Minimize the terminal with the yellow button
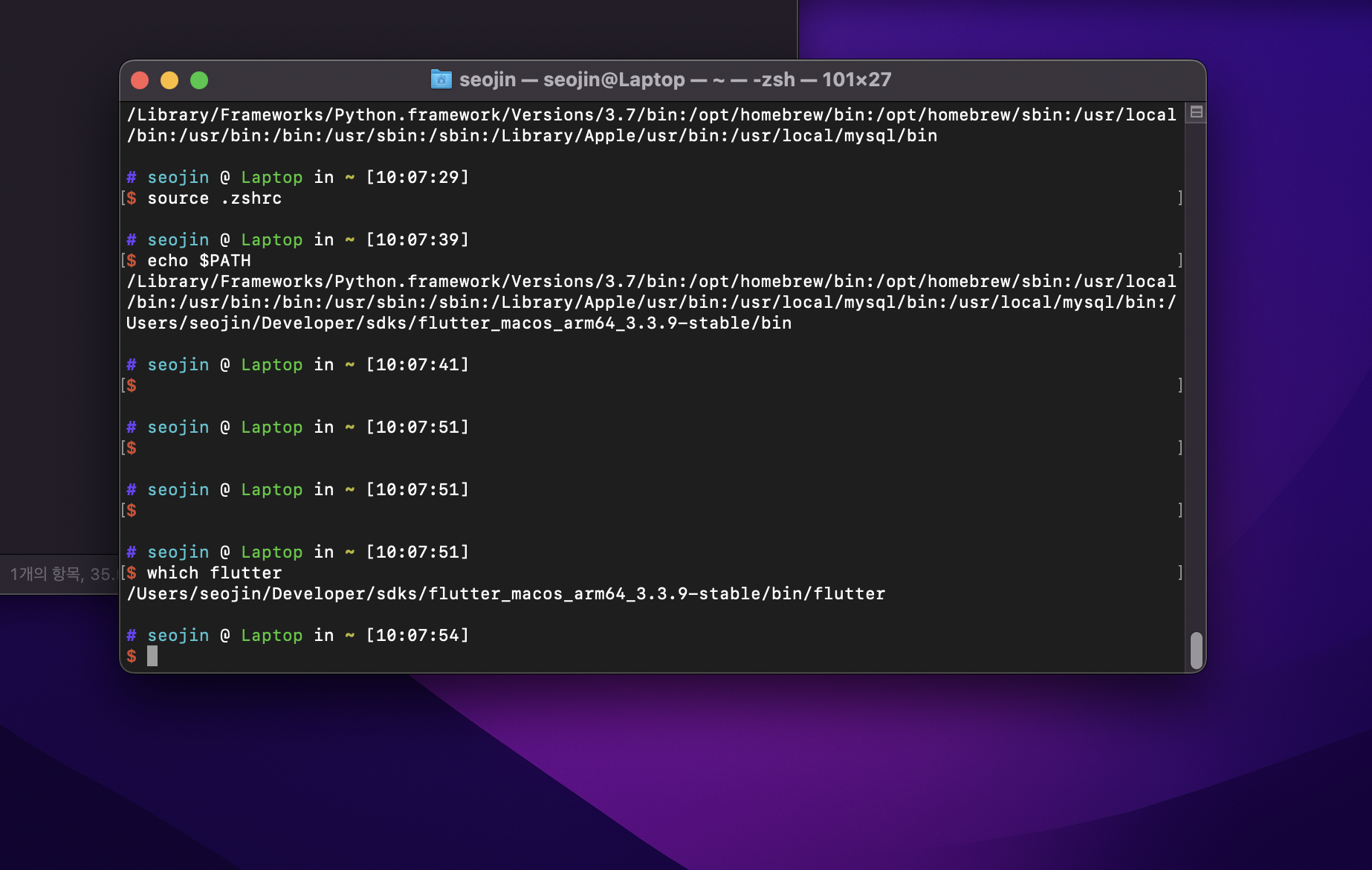This screenshot has width=1372, height=870. coord(169,80)
